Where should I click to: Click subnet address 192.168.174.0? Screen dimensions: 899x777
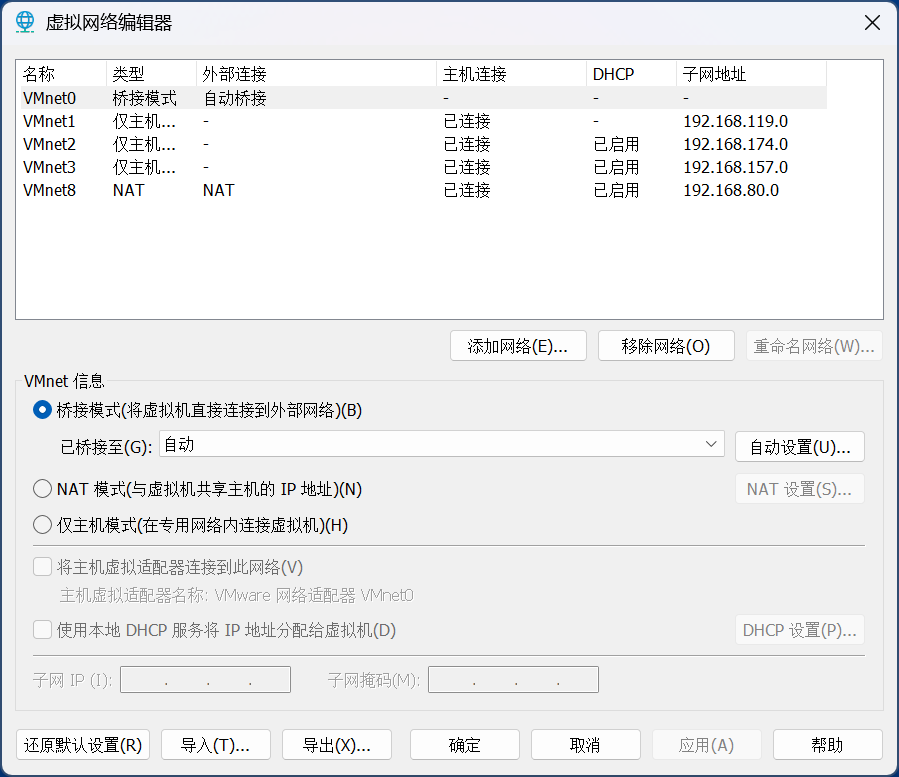tap(736, 144)
